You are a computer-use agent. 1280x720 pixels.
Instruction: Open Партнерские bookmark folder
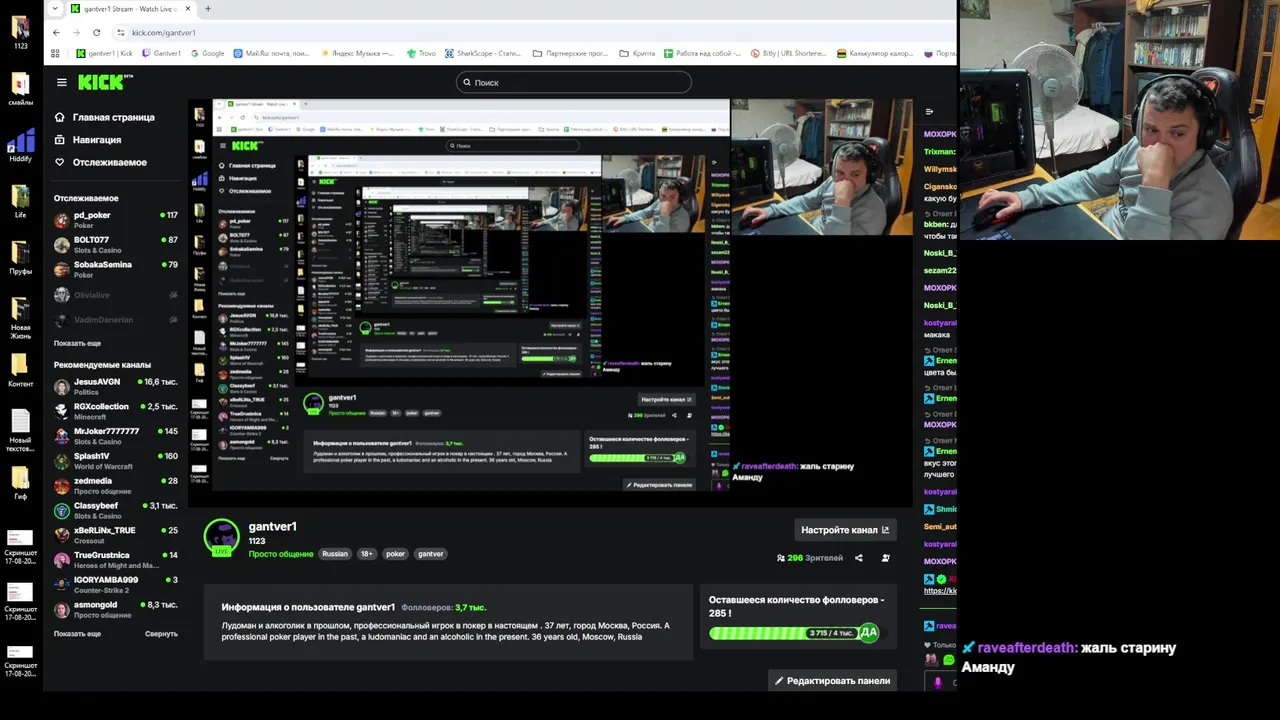[571, 53]
